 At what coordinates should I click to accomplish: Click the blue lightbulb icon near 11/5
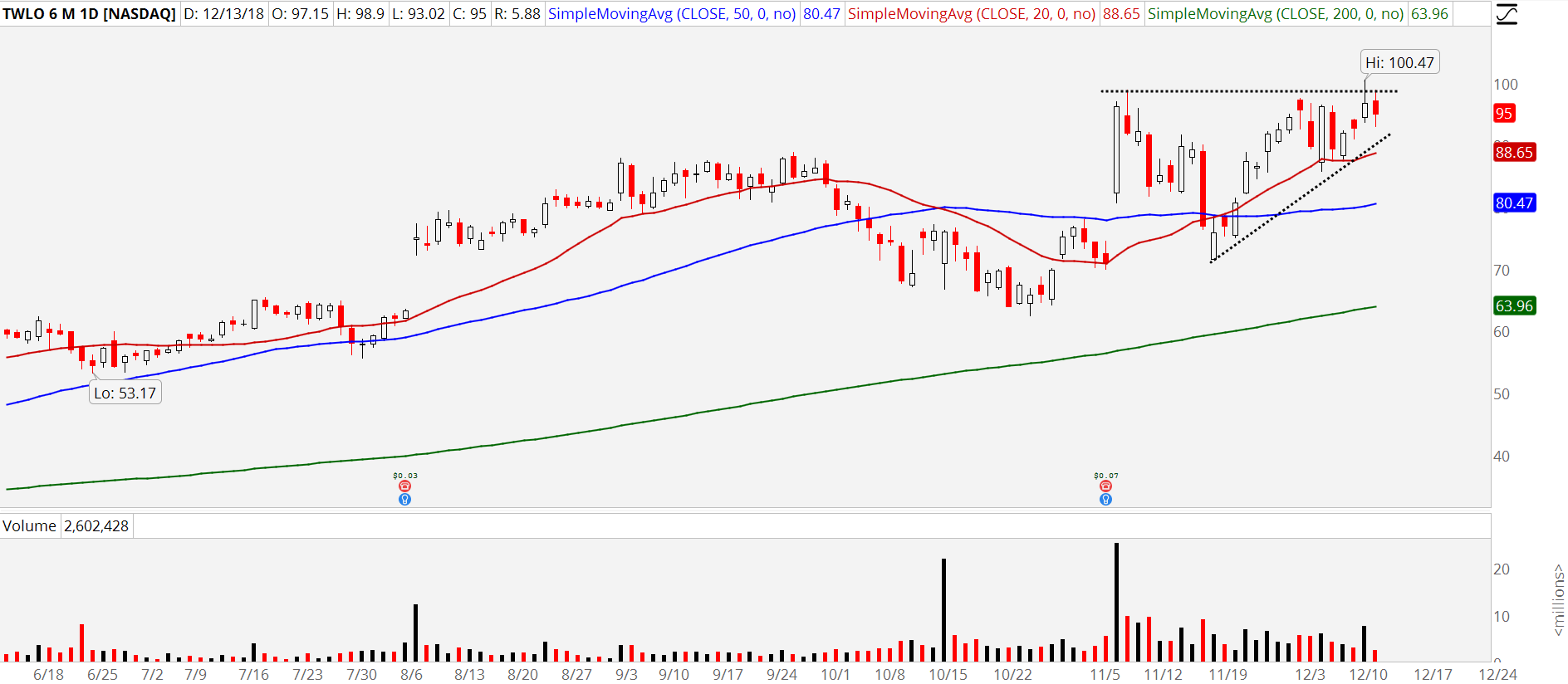pos(1105,499)
